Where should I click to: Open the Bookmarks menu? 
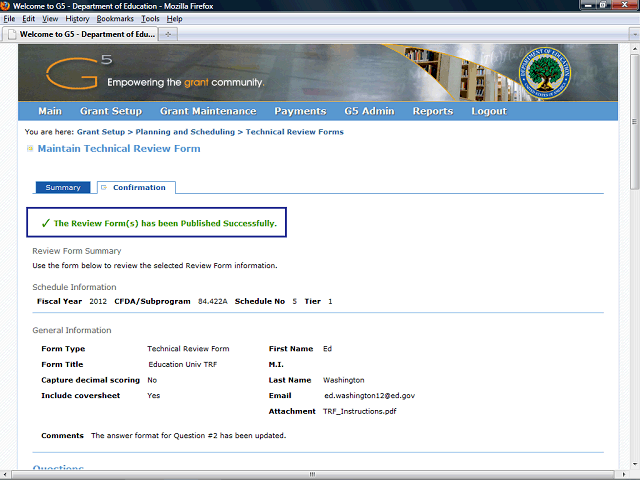[x=115, y=19]
